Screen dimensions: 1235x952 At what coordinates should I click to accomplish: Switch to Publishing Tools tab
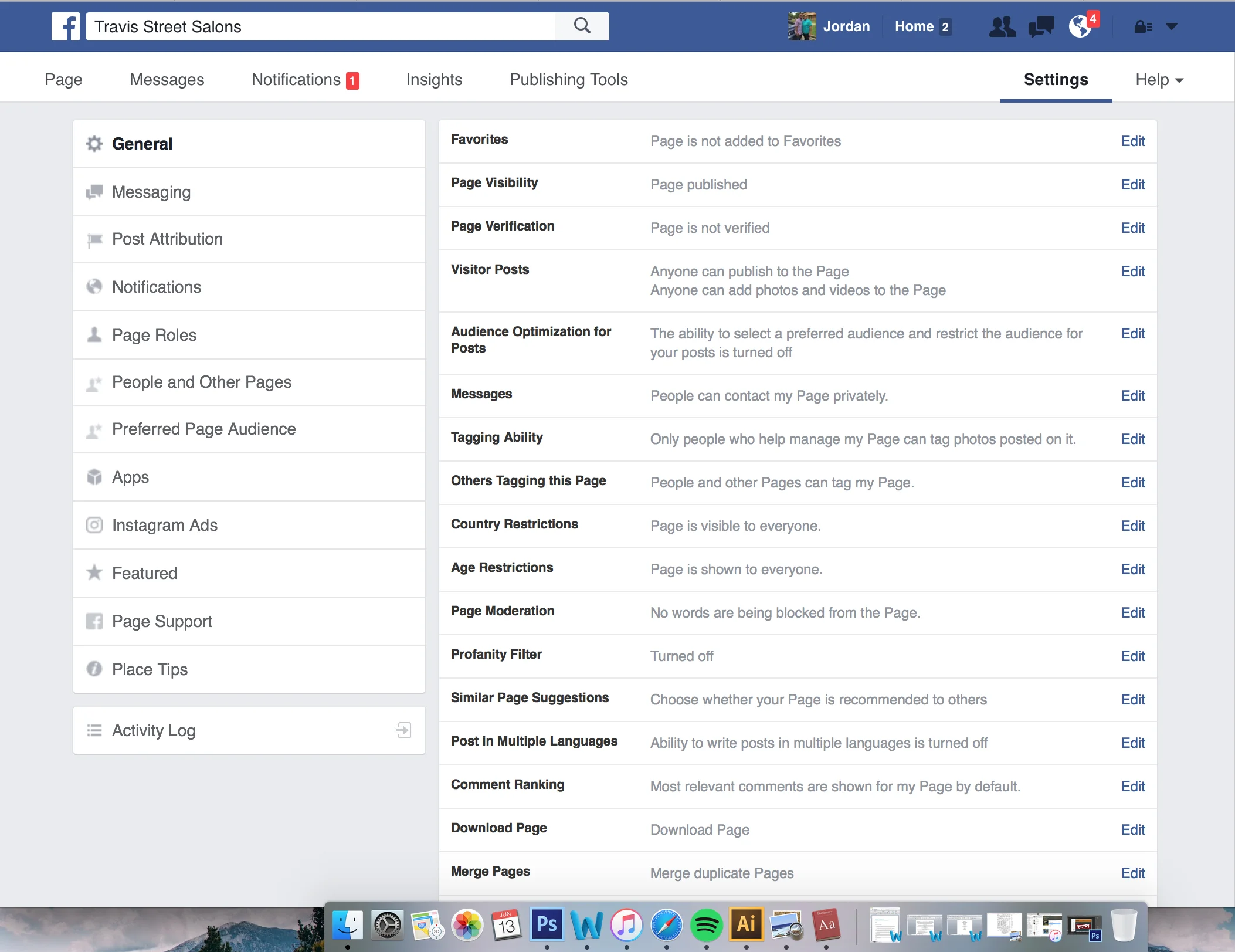point(568,80)
